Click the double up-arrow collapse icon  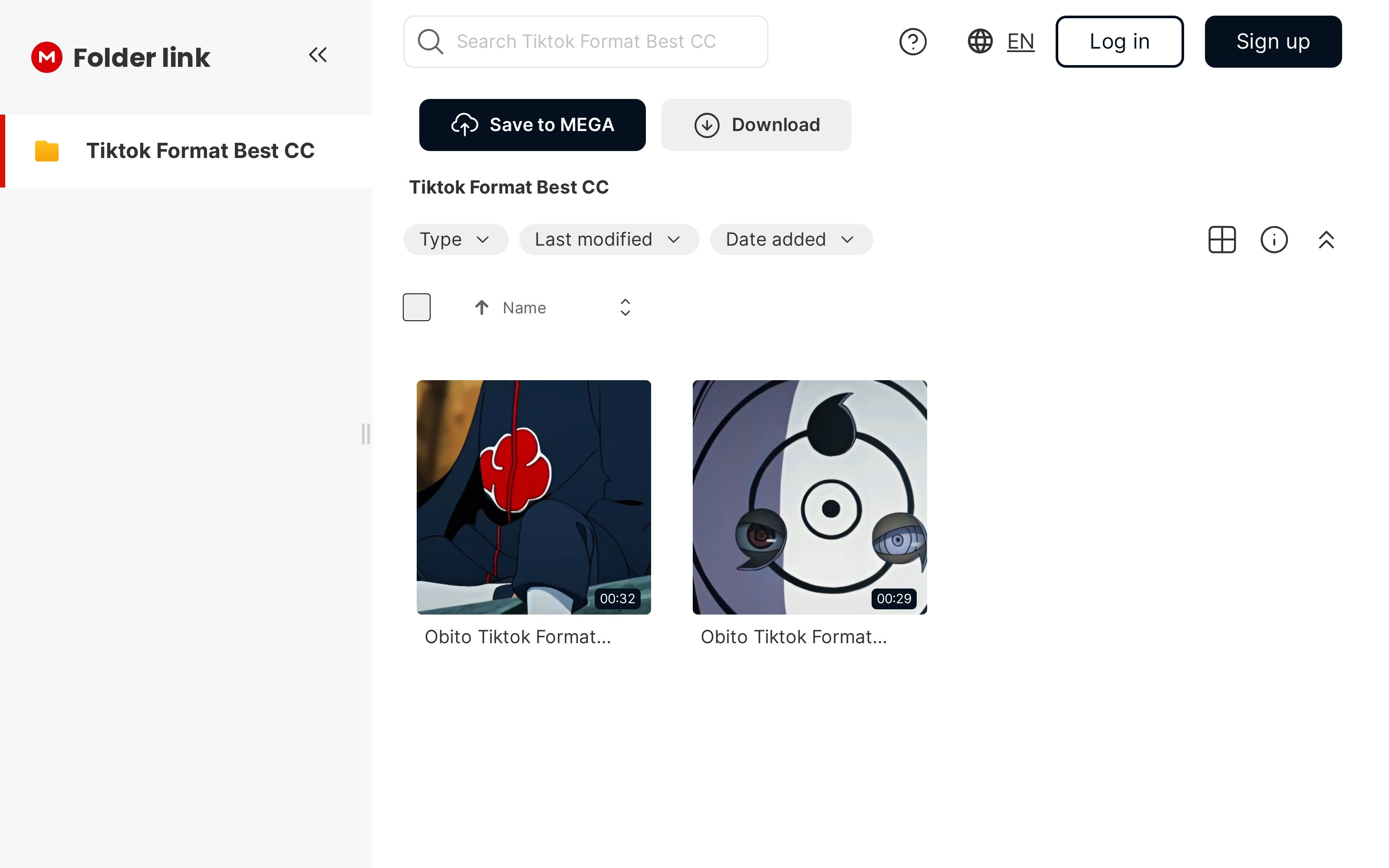[1326, 240]
